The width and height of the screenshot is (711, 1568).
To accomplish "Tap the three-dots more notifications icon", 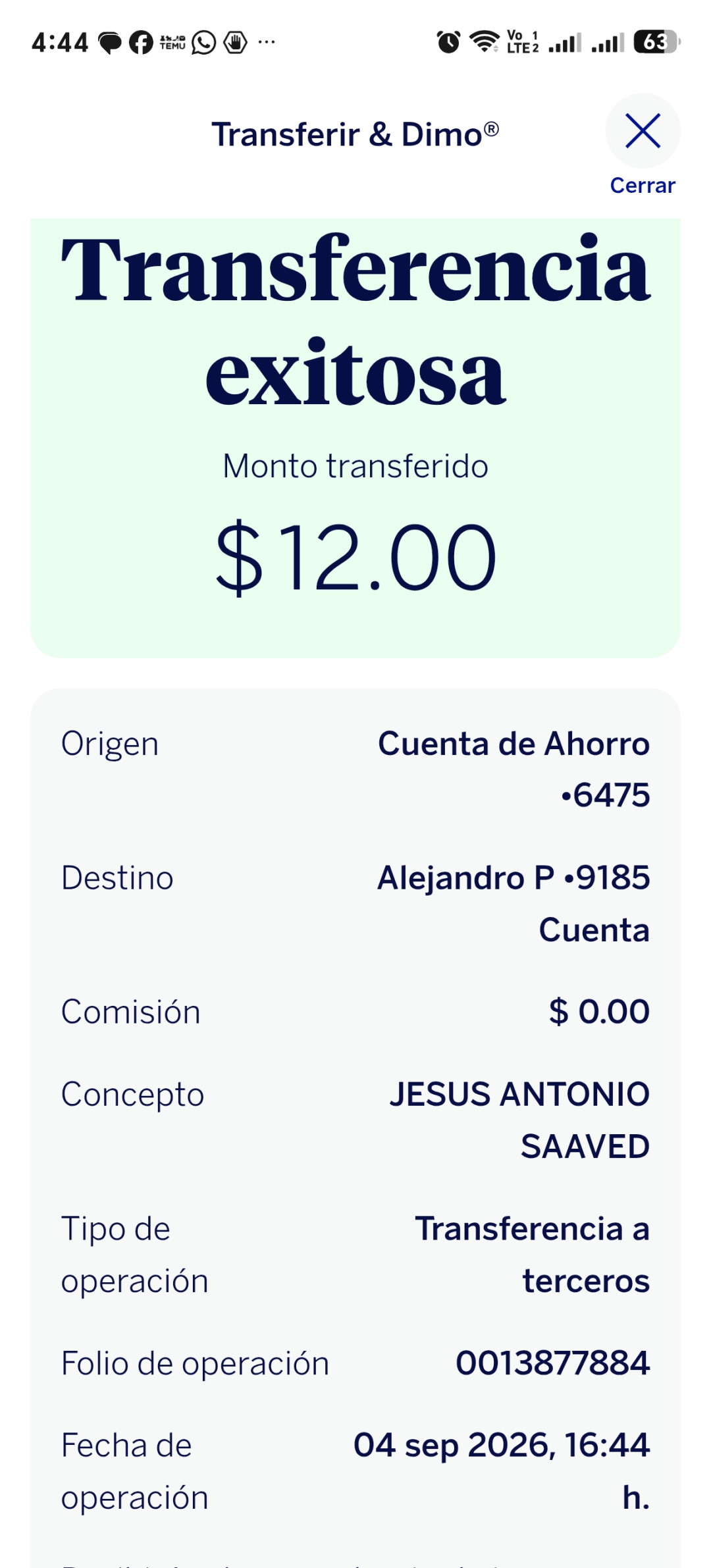I will (x=267, y=42).
